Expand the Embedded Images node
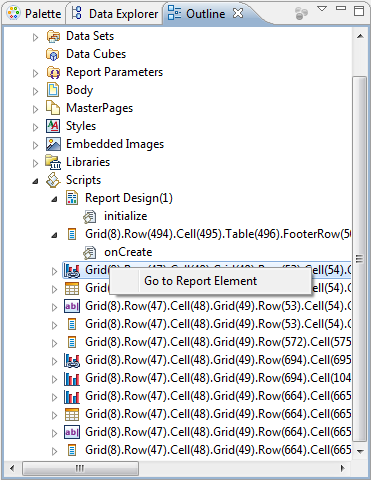This screenshot has height=480, width=371. click(x=35, y=145)
